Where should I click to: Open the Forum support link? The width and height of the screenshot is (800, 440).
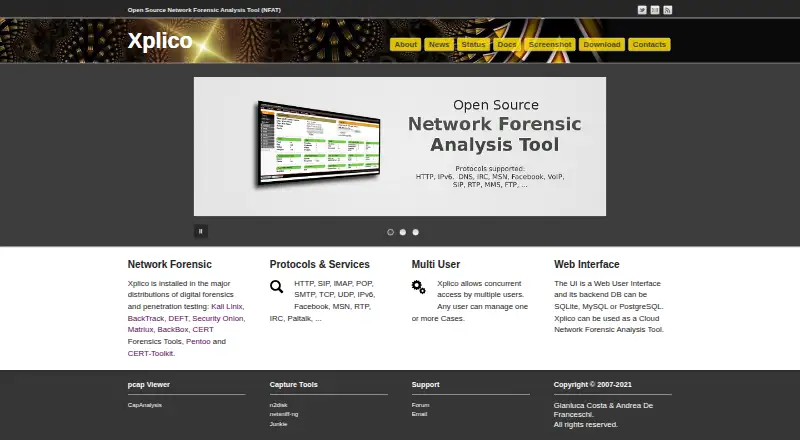(421, 405)
